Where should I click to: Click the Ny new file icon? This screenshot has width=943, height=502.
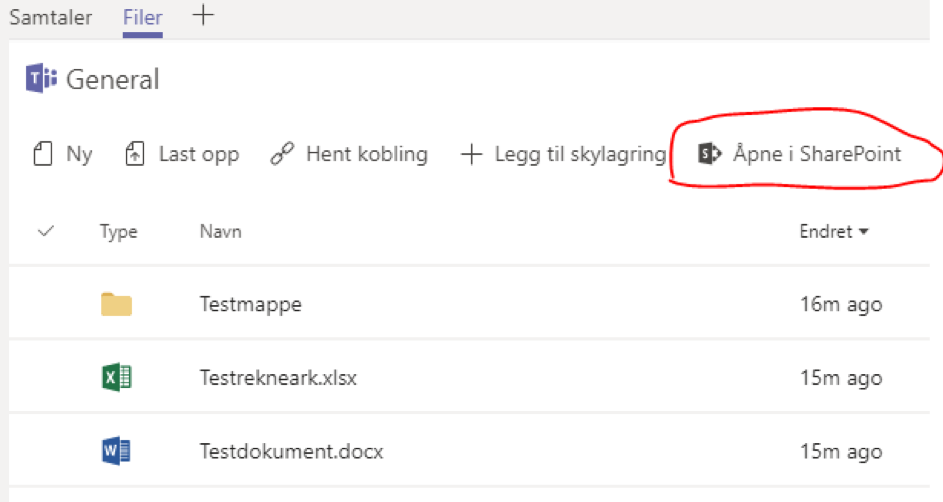tap(42, 155)
